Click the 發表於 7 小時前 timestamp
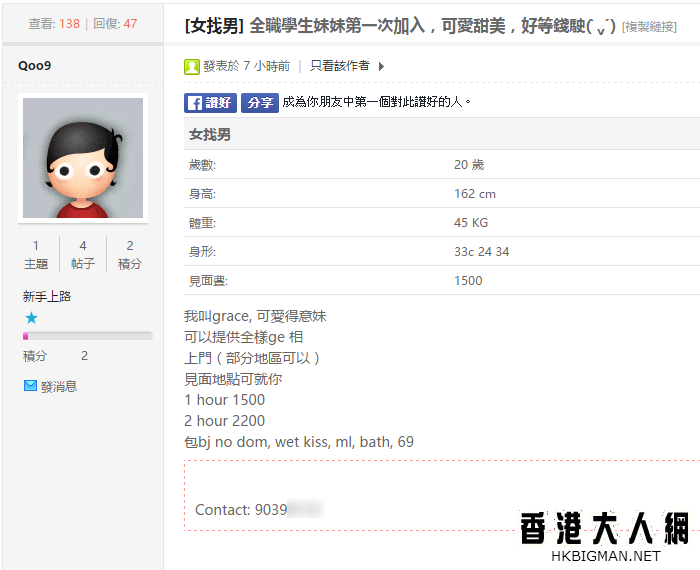700x570 pixels. [x=246, y=66]
